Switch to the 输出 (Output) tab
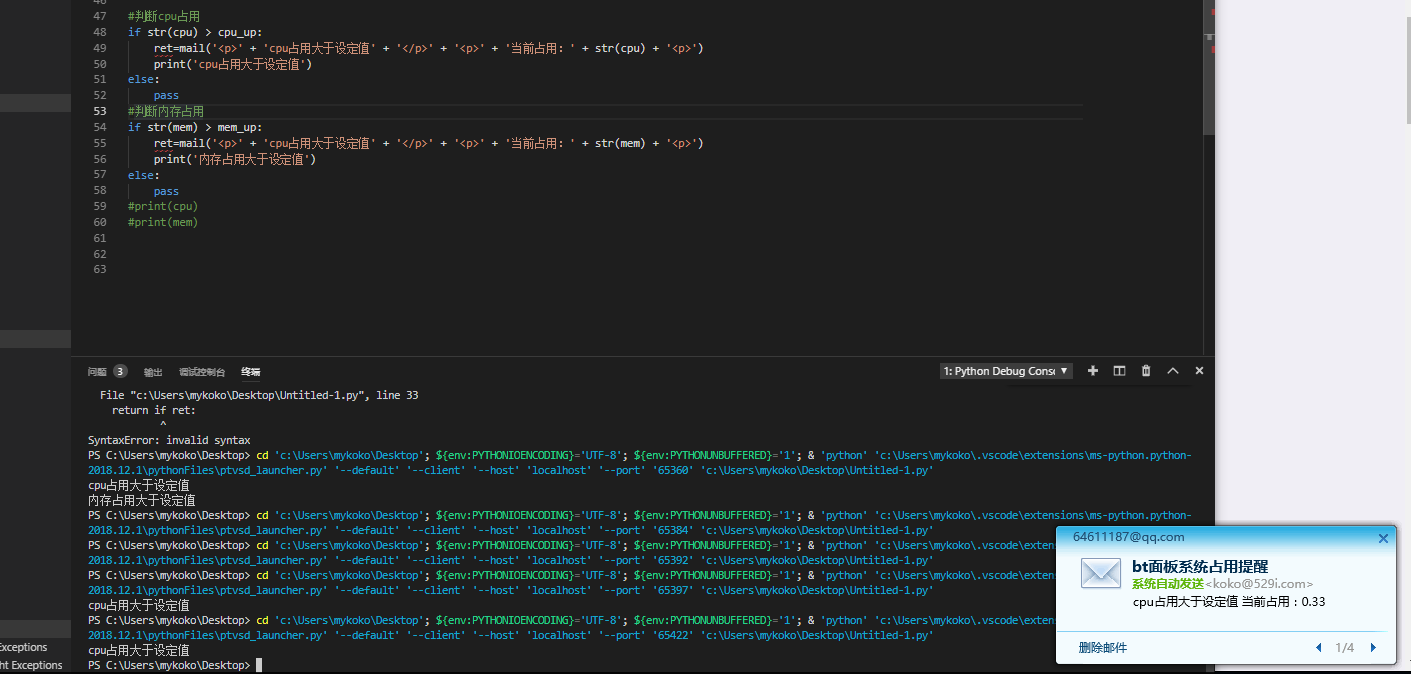The width and height of the screenshot is (1411, 674). coord(153,372)
